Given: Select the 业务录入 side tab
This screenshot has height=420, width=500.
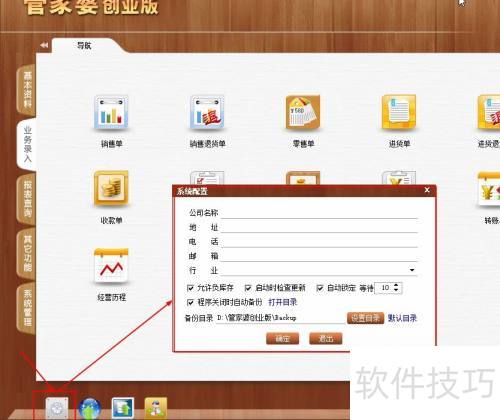Looking at the screenshot, I should coord(27,144).
